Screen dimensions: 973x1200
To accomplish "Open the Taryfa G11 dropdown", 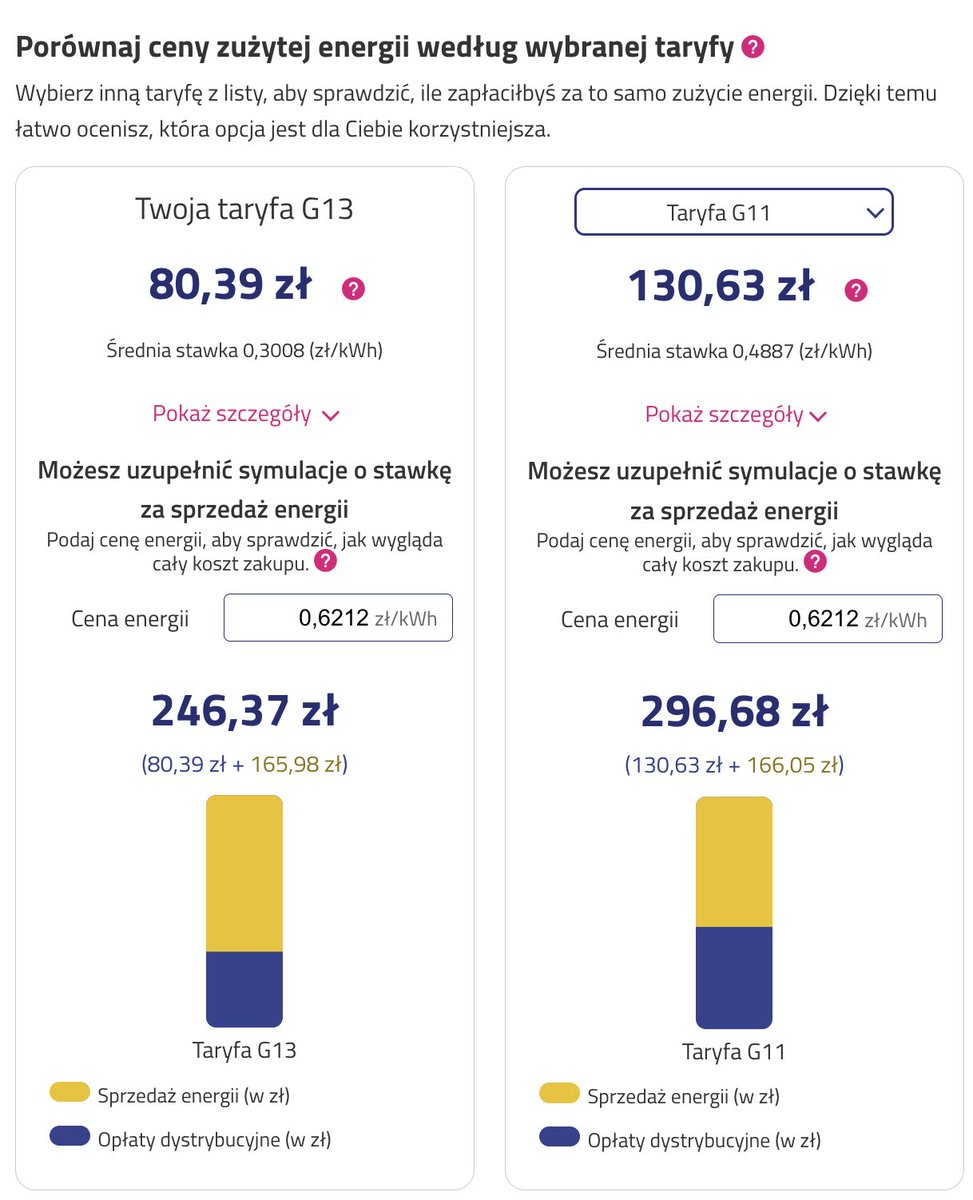I will point(733,212).
